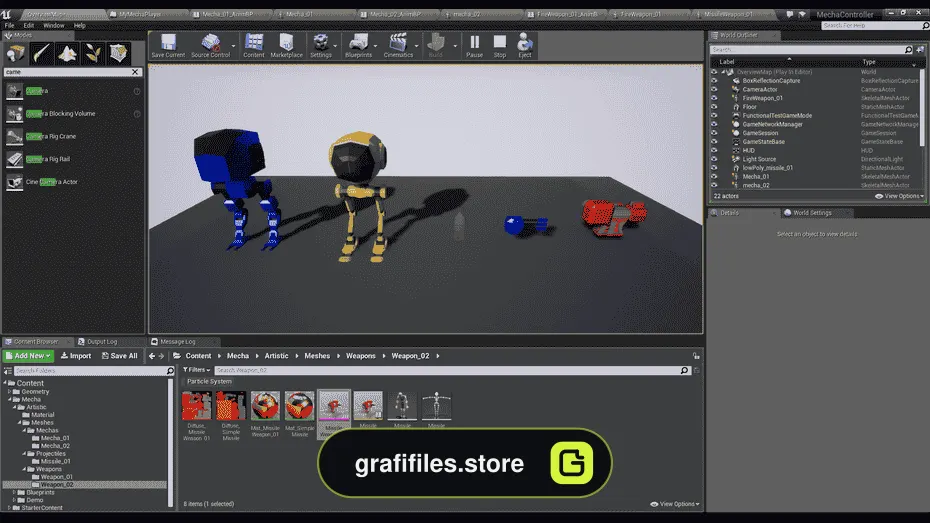Open Content Browser View Options
This screenshot has height=523, width=930.
[x=675, y=504]
